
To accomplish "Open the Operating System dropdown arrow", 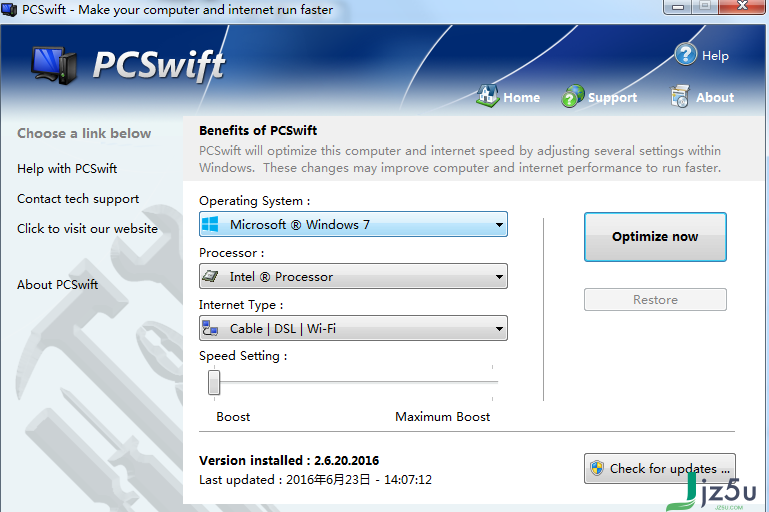I will point(499,225).
